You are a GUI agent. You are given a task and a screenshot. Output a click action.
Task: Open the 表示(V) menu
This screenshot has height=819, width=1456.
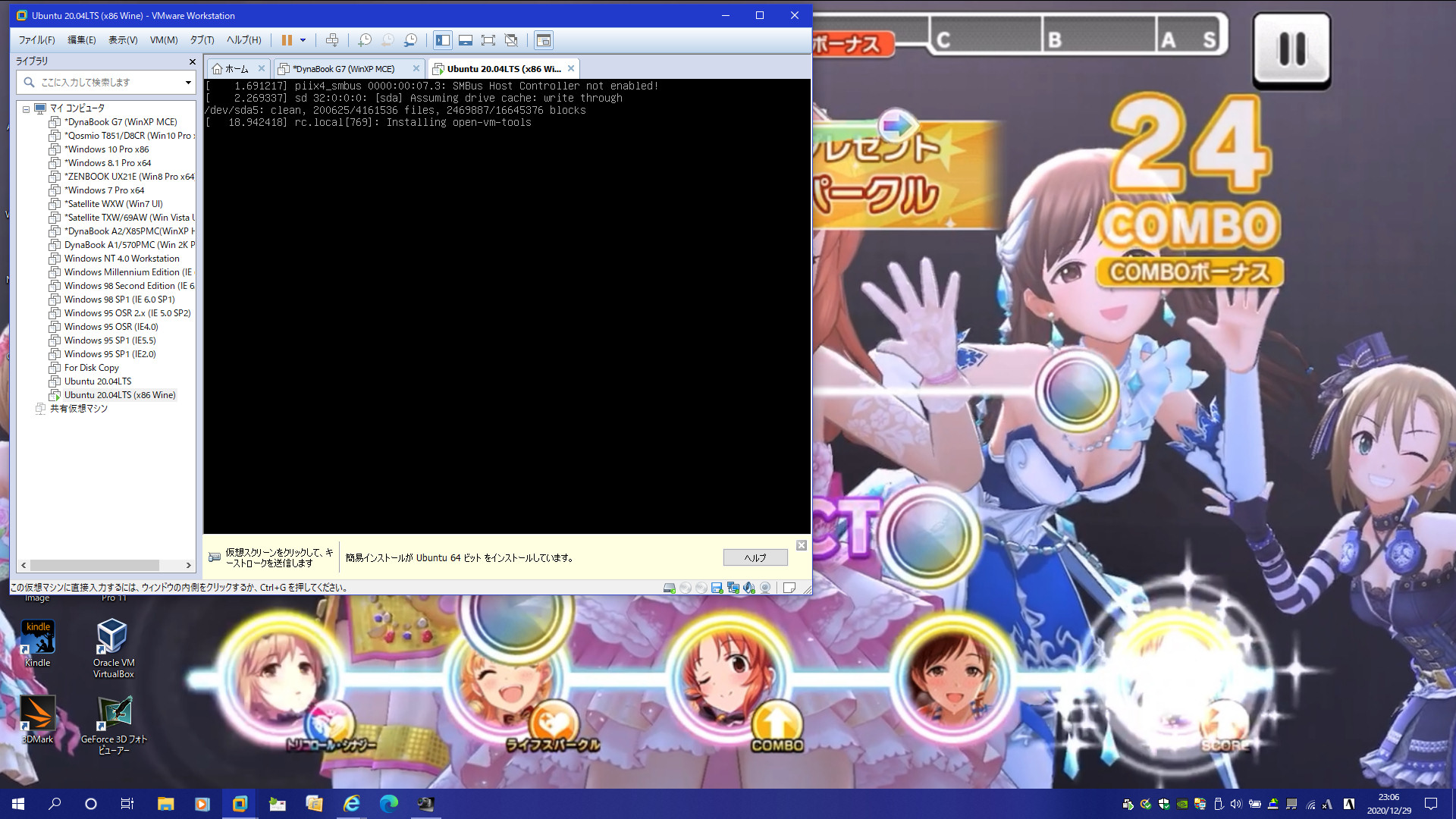[x=123, y=40]
